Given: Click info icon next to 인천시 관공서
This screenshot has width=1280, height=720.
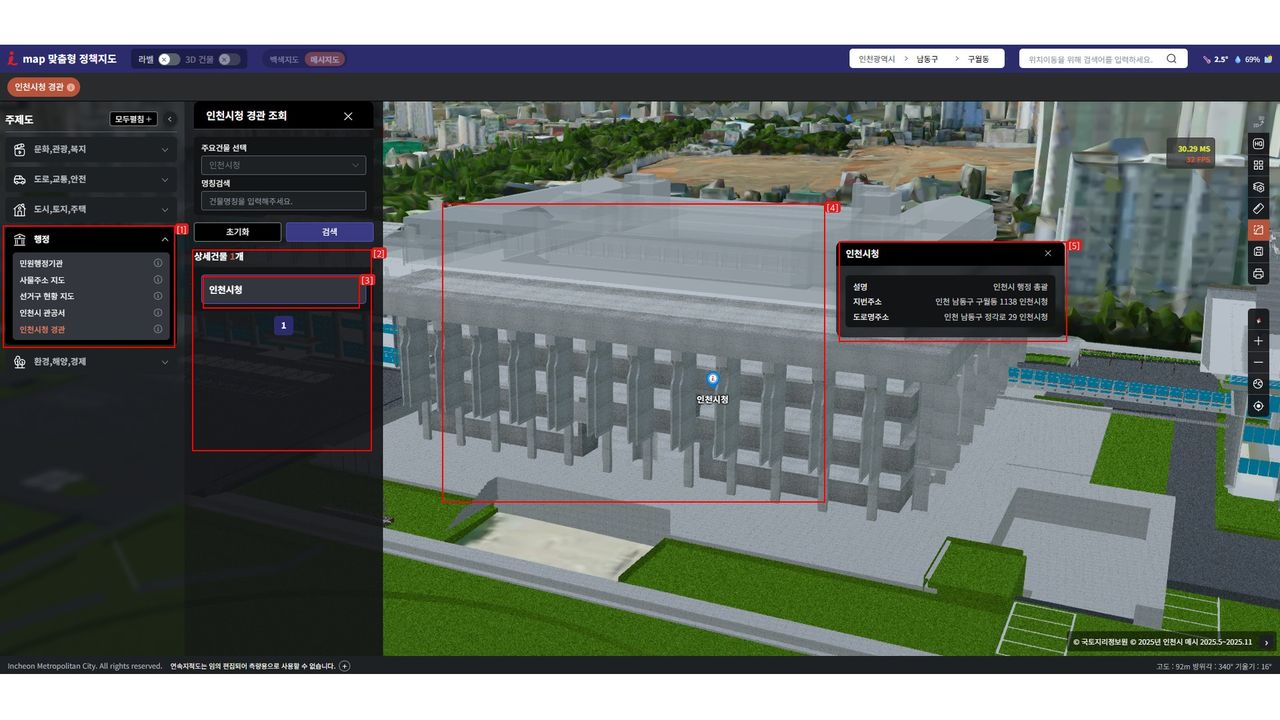Looking at the screenshot, I should [x=158, y=313].
